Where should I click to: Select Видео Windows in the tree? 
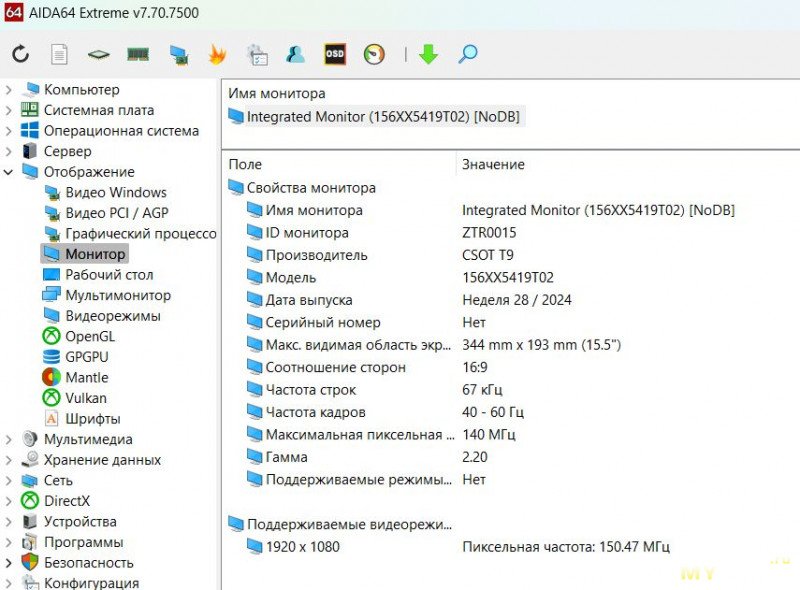(x=105, y=192)
